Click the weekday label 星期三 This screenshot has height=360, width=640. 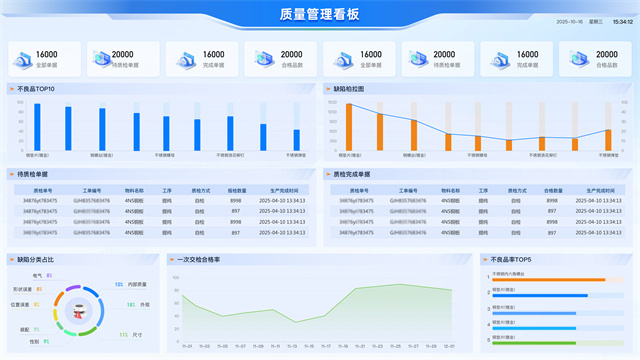(596, 22)
